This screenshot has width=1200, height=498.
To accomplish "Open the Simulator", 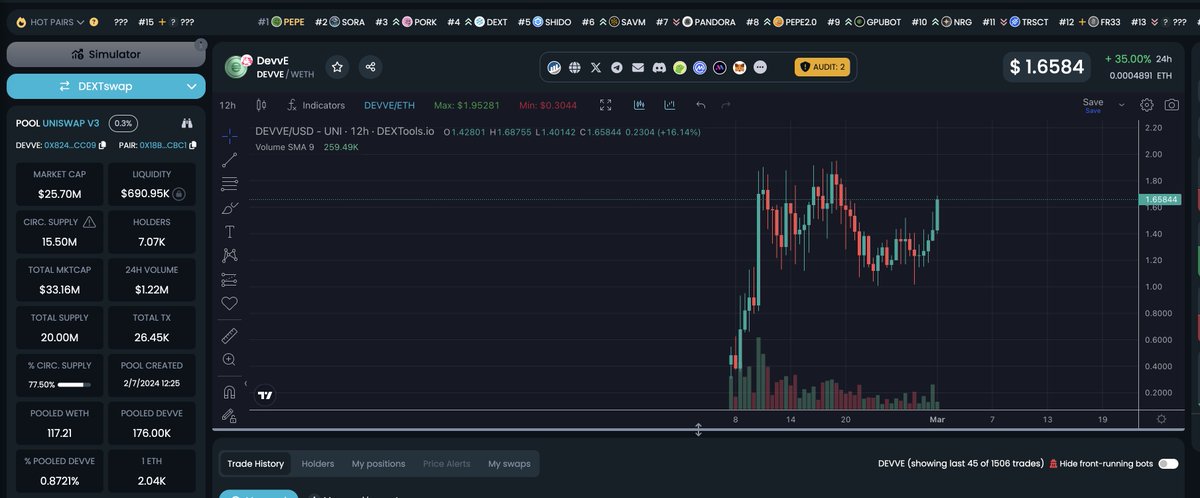I will [106, 54].
